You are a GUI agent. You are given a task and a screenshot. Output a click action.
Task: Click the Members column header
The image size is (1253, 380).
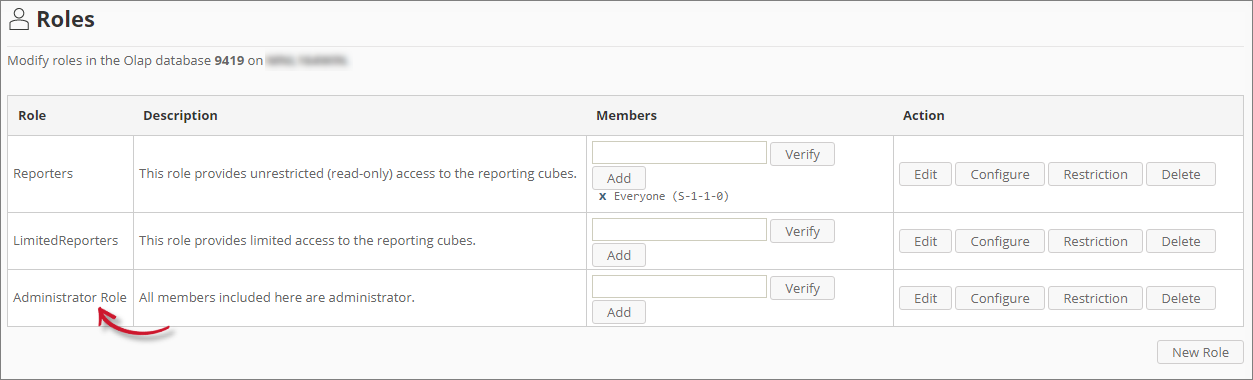pyautogui.click(x=739, y=116)
